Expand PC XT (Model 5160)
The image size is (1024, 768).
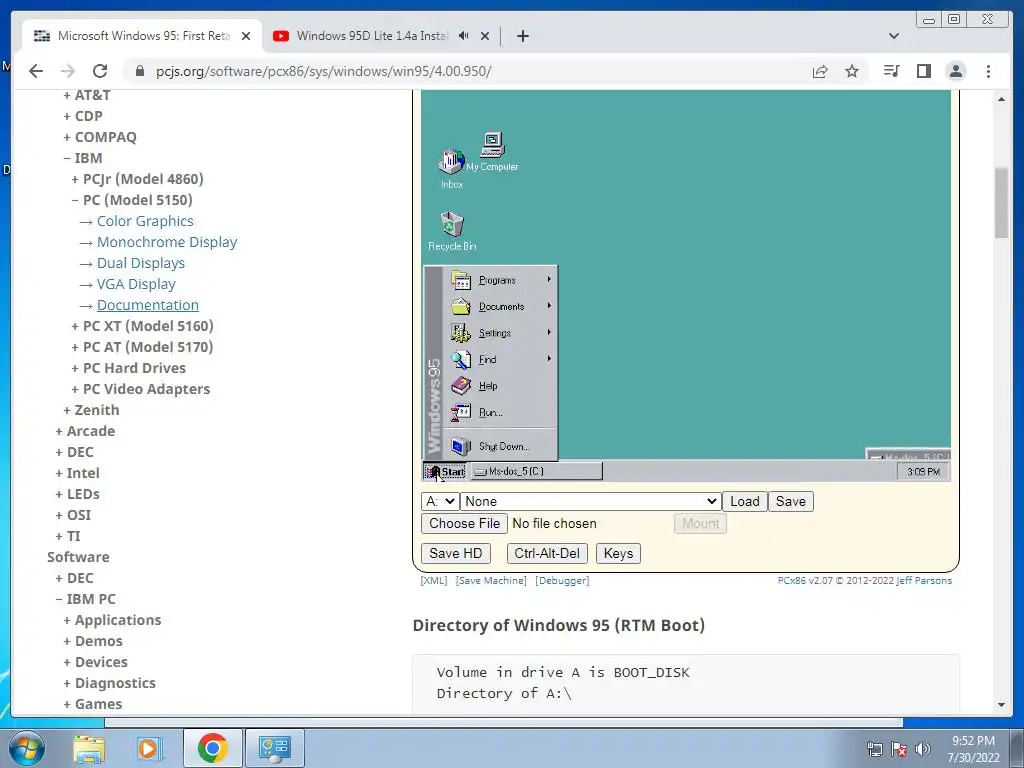point(142,326)
